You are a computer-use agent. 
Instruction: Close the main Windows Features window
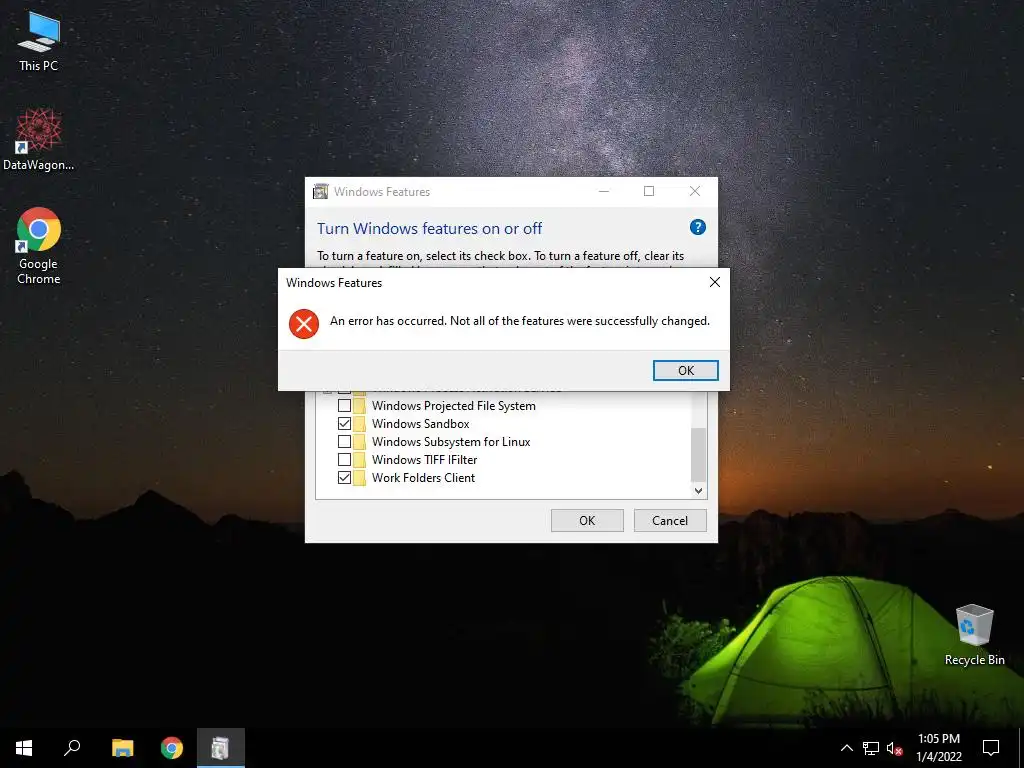695,191
